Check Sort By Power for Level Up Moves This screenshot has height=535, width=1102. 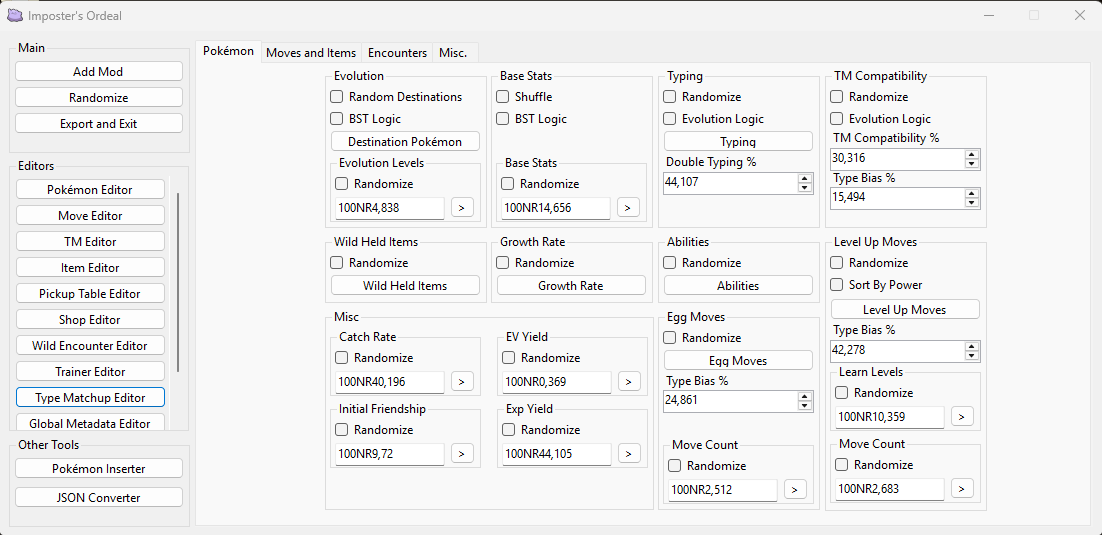point(836,285)
